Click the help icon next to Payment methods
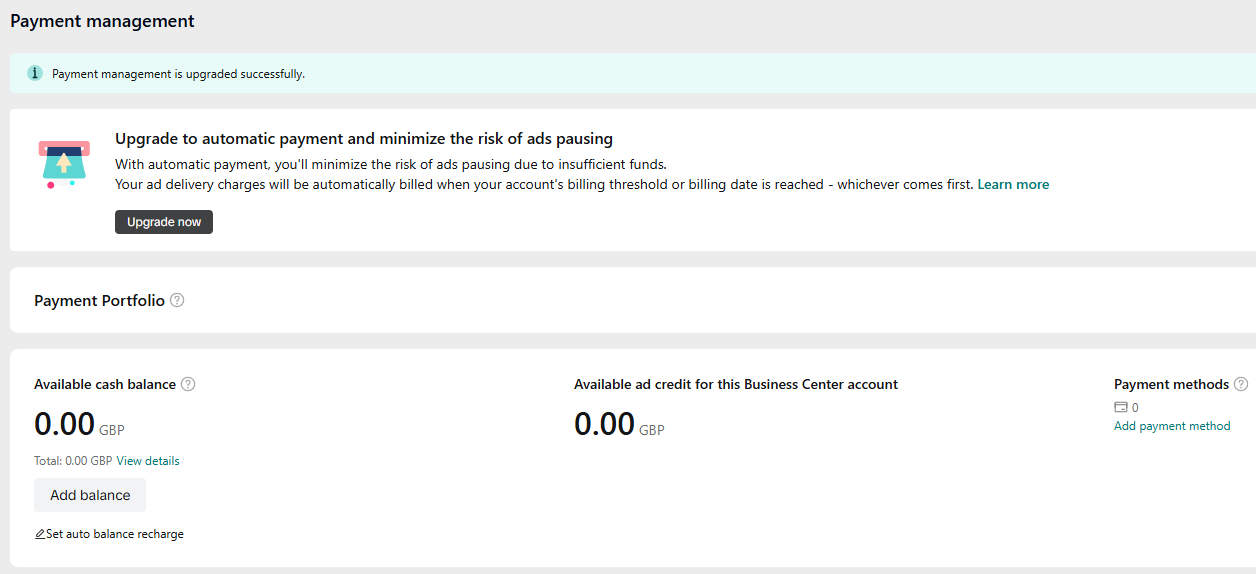 click(x=1241, y=384)
